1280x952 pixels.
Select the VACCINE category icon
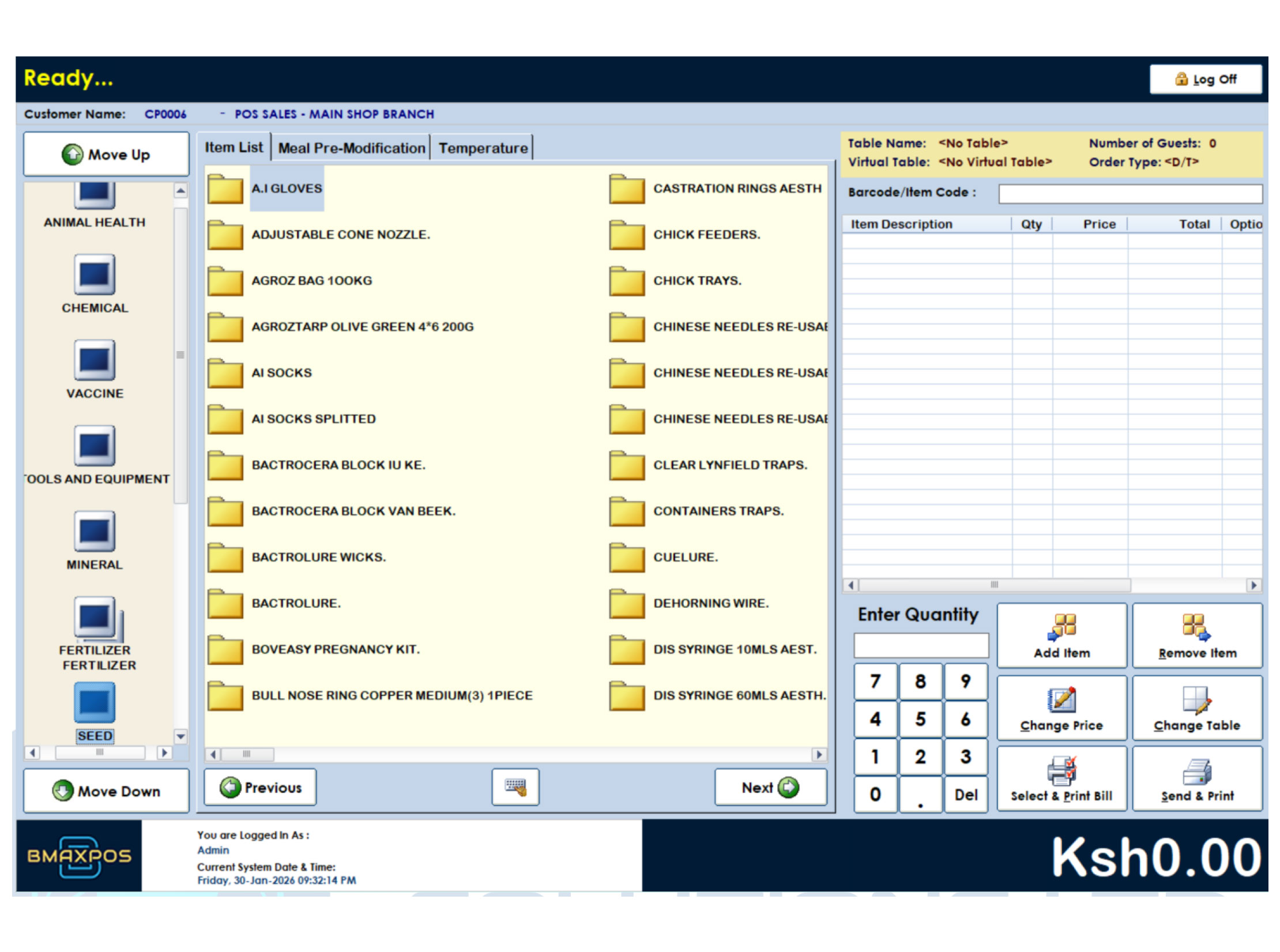95,361
